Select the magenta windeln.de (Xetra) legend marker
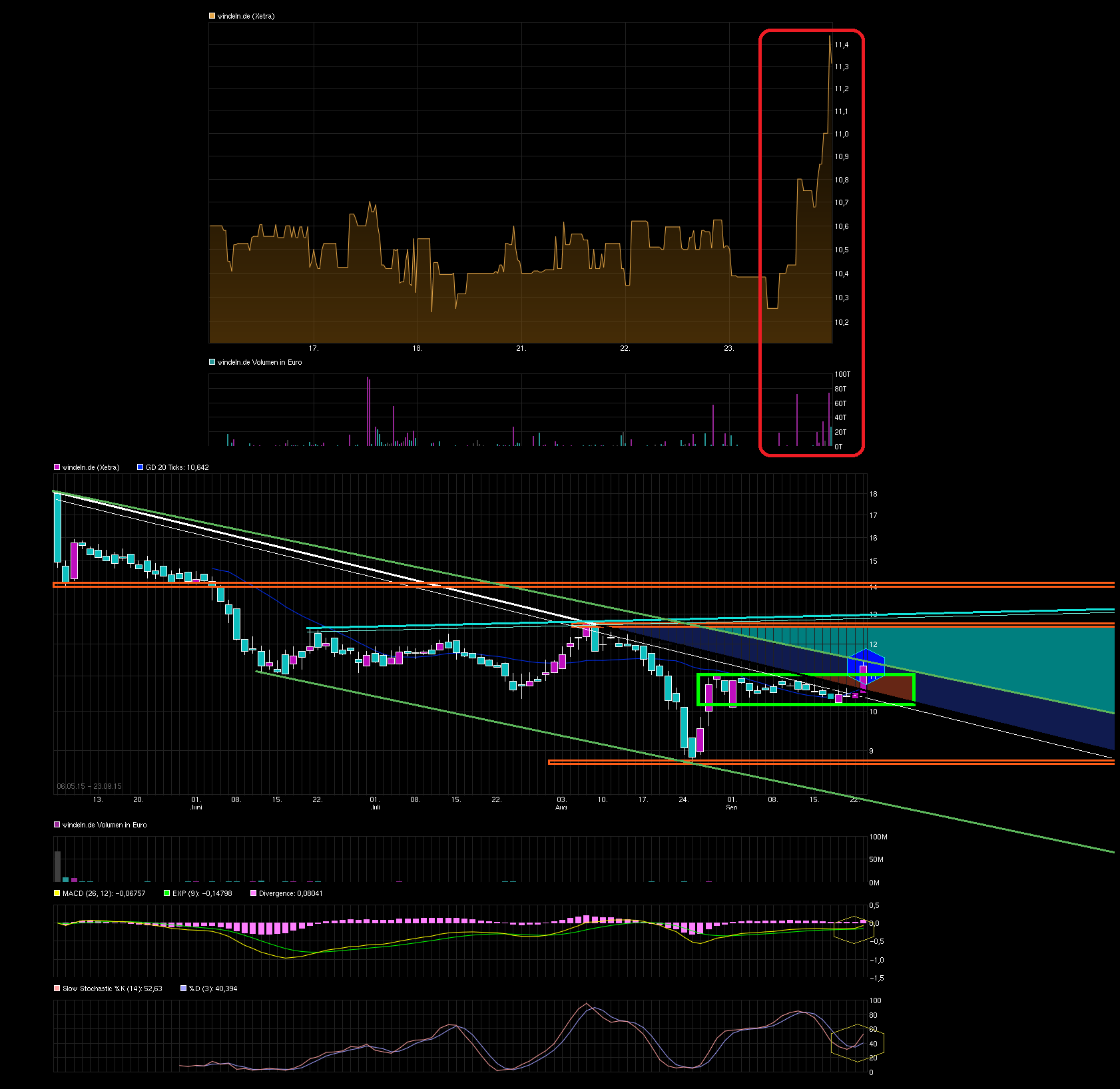Screen dimensions: 1120x1089 (57, 467)
